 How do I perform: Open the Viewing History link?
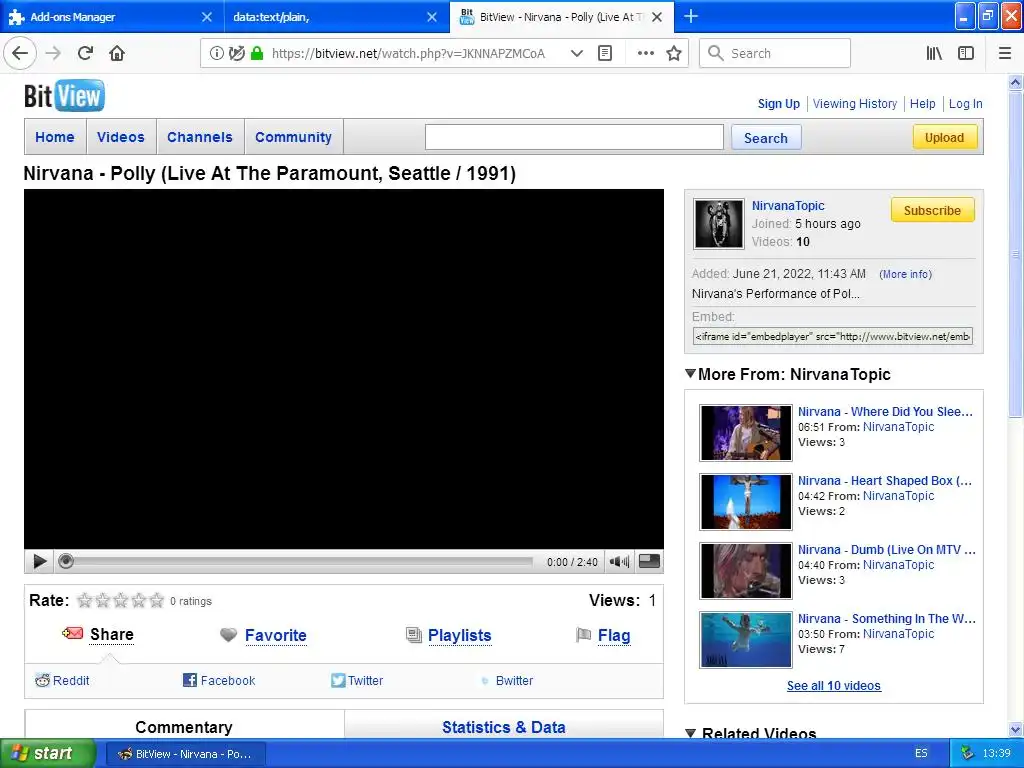click(855, 103)
